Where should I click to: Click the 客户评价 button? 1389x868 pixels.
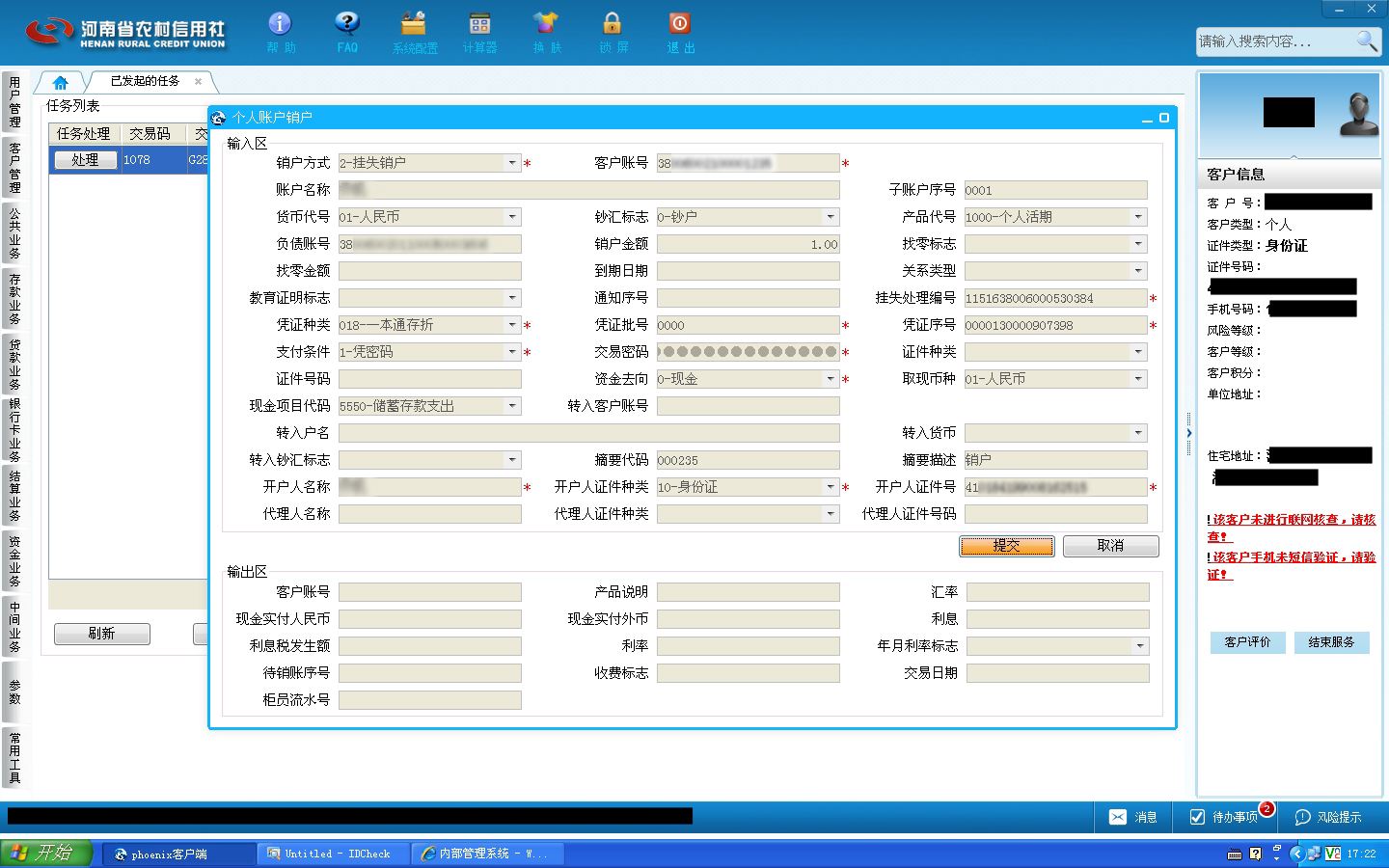[1247, 642]
